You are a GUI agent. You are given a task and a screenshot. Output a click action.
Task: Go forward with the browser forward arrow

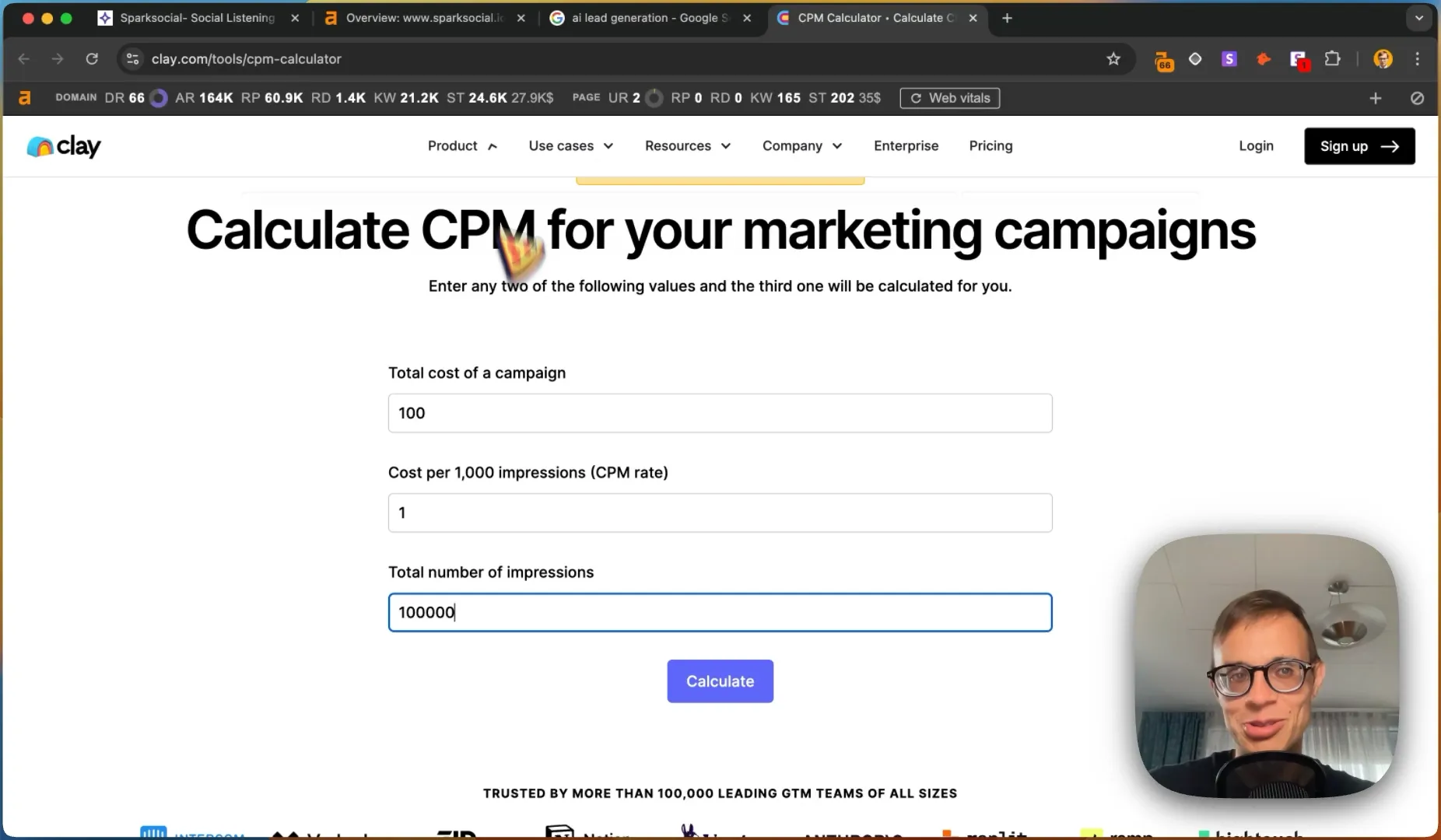pyautogui.click(x=58, y=59)
